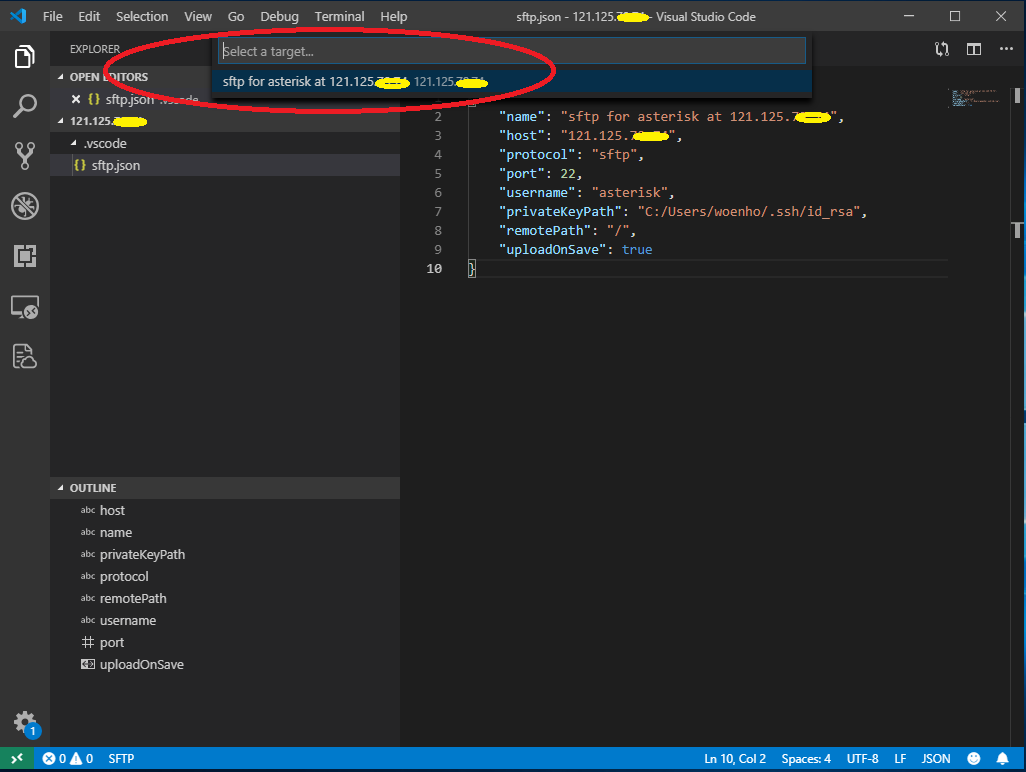Open the Extensions view in activity bar
1026x772 pixels.
tap(25, 256)
